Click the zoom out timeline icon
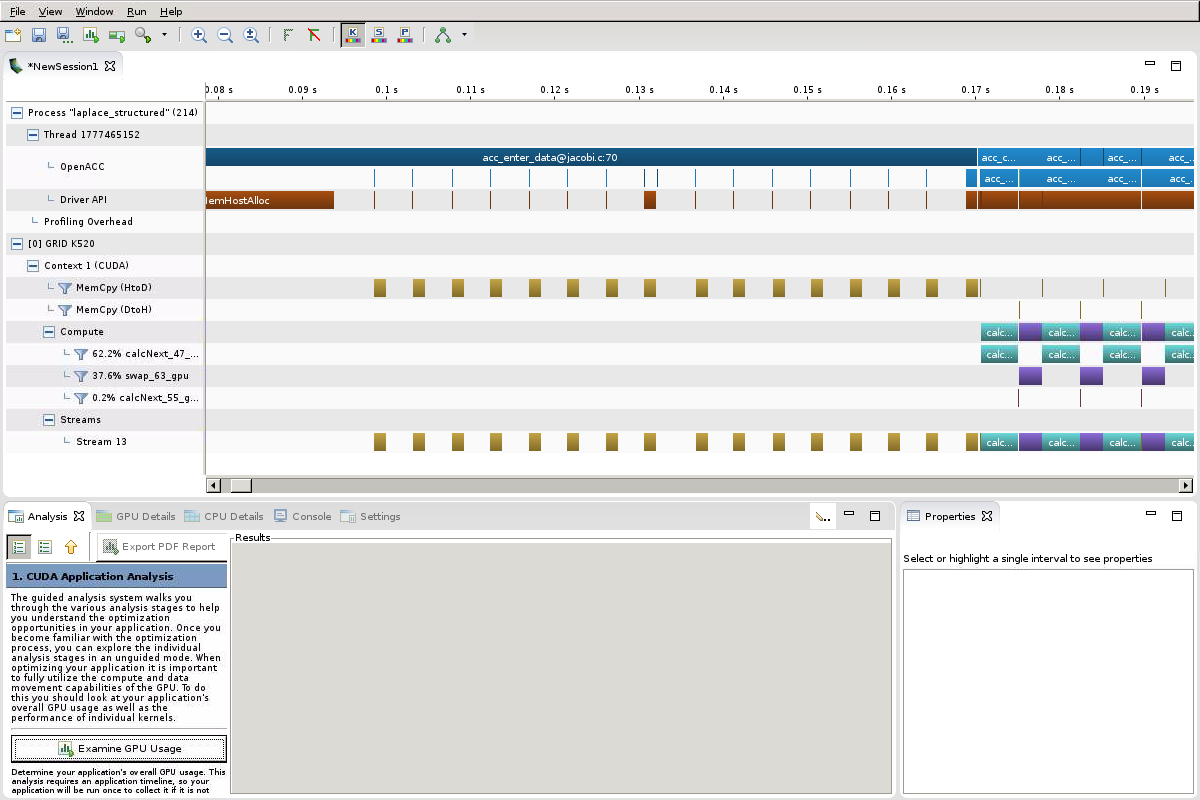Viewport: 1200px width, 800px height. (x=225, y=35)
